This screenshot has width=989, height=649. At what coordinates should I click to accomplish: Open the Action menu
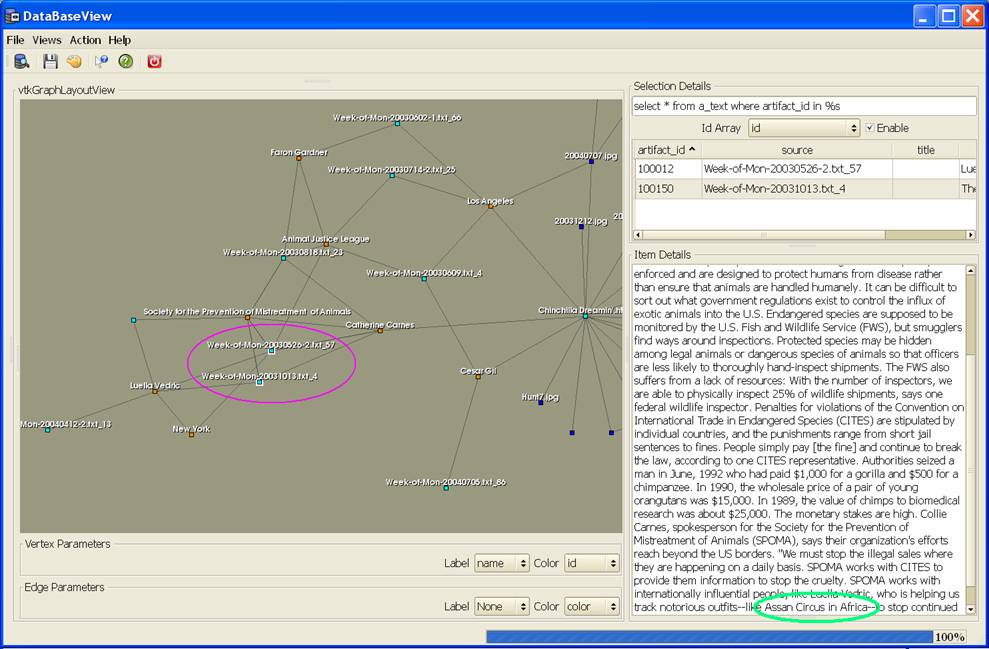(85, 40)
